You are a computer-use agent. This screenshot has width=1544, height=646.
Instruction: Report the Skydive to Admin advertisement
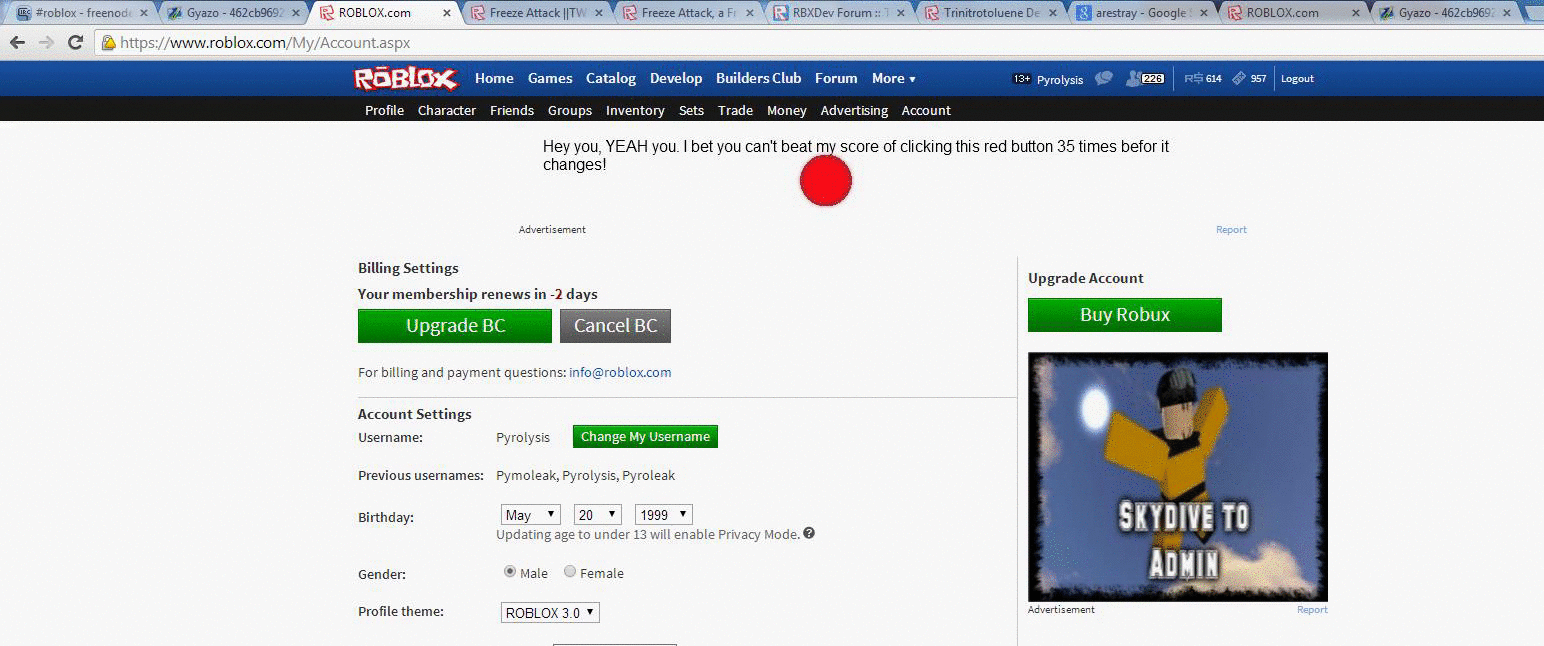[x=1312, y=610]
